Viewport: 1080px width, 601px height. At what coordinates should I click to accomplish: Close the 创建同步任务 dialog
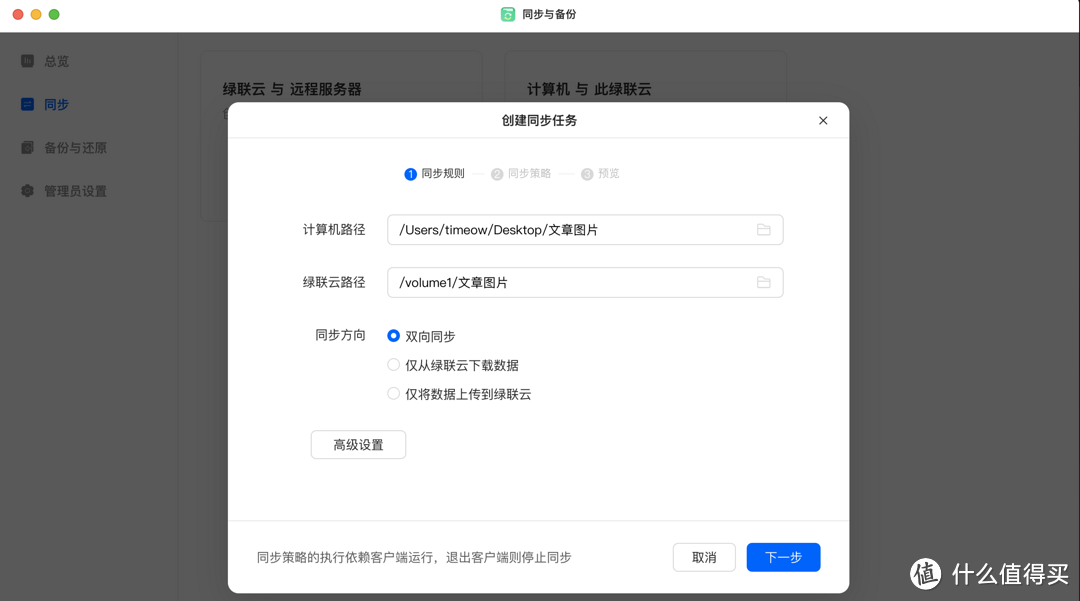823,120
